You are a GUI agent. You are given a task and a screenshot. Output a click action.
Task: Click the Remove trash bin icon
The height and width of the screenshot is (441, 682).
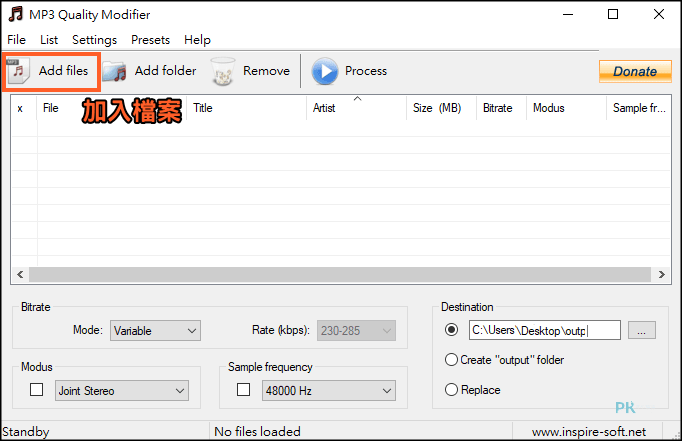pyautogui.click(x=223, y=71)
